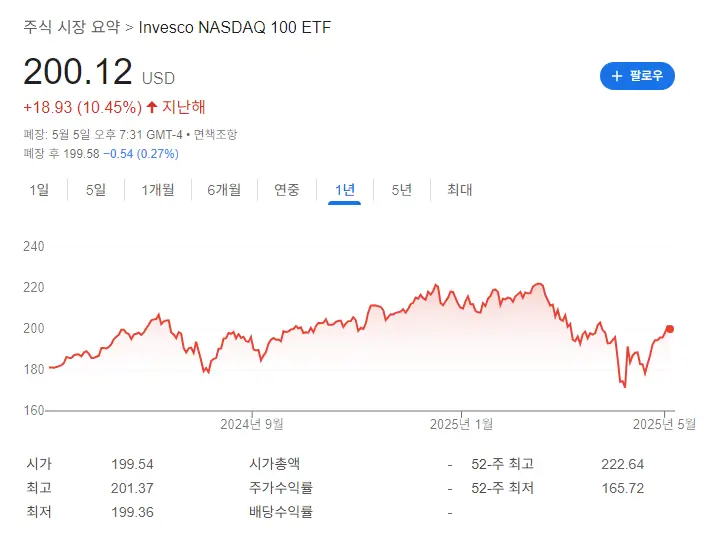The height and width of the screenshot is (535, 718).
Task: Switch chart to 연중 (YTD) view
Action: pos(287,190)
